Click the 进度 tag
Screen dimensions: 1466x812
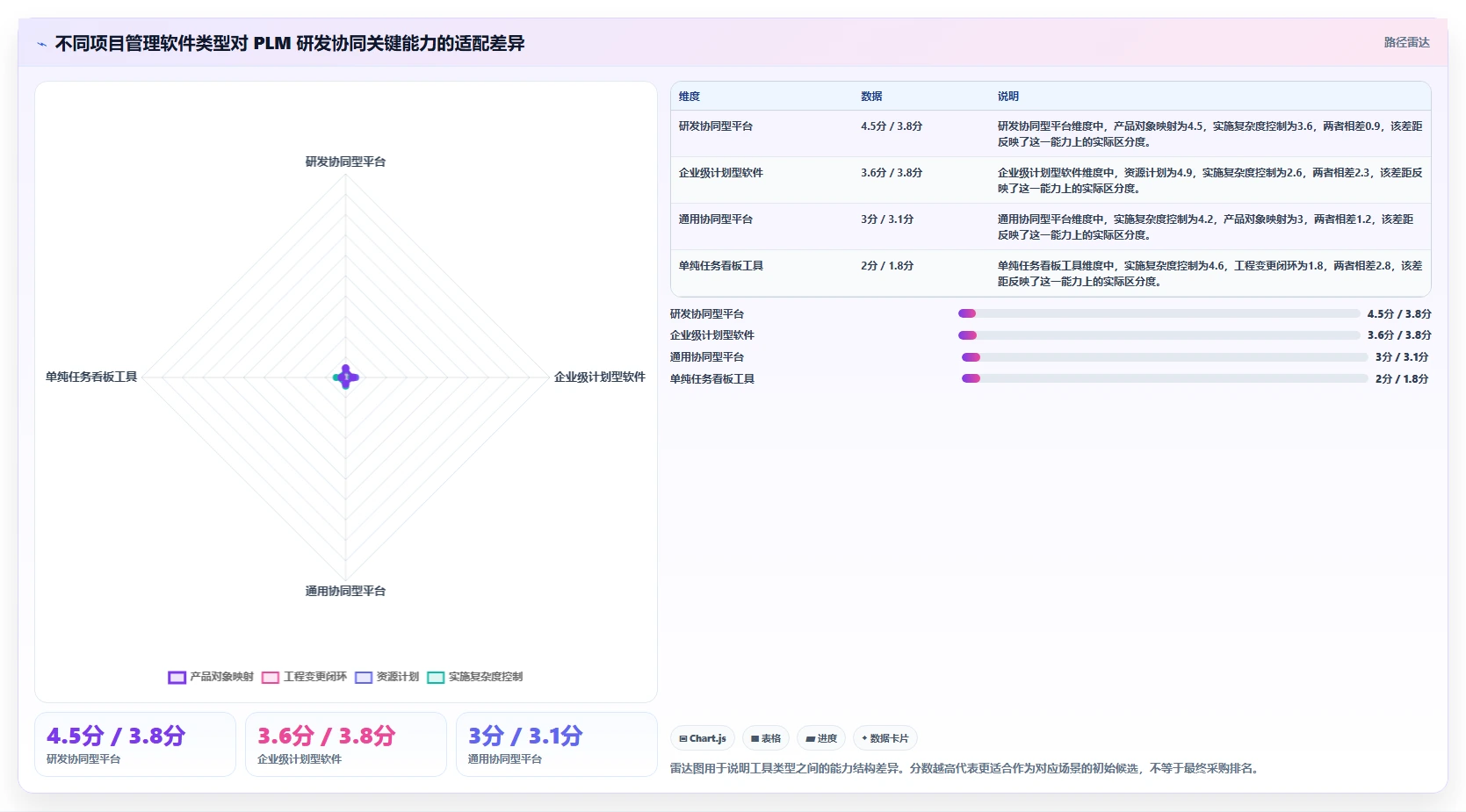pos(821,738)
